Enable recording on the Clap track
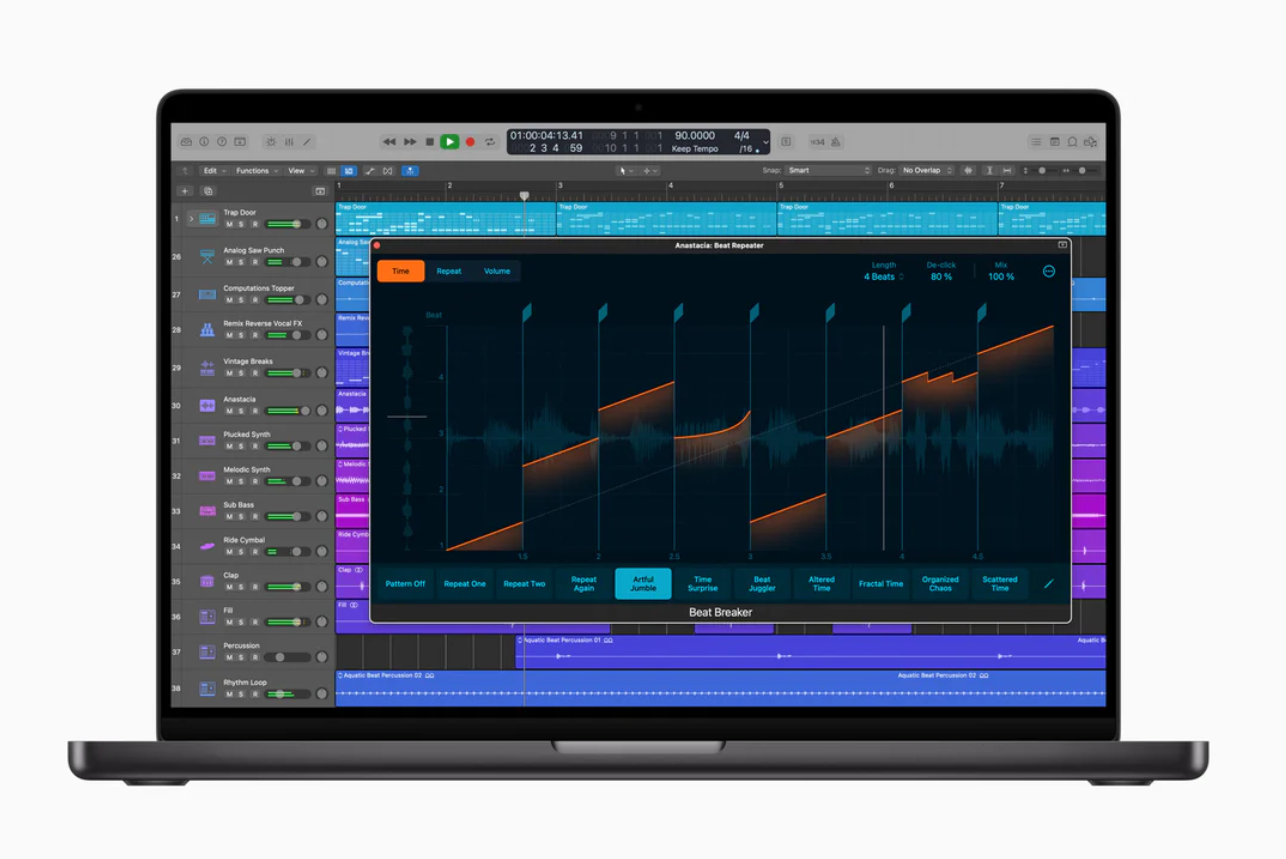This screenshot has width=1286, height=859. [x=256, y=585]
